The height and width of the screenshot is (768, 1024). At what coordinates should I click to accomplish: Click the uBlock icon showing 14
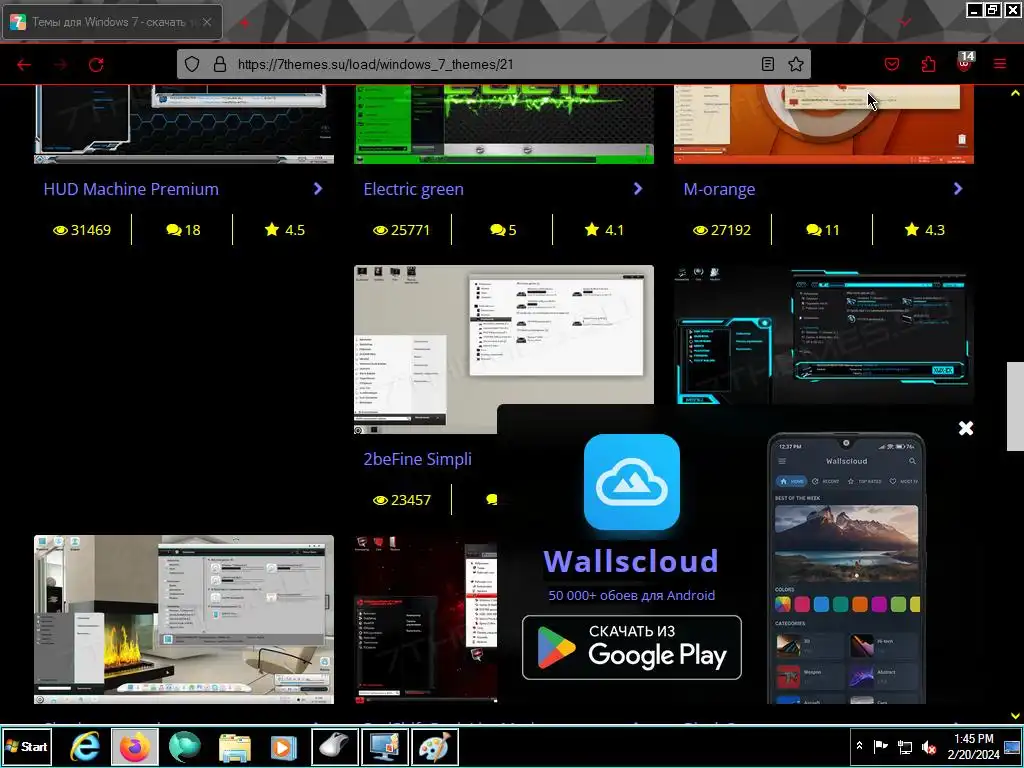point(965,63)
